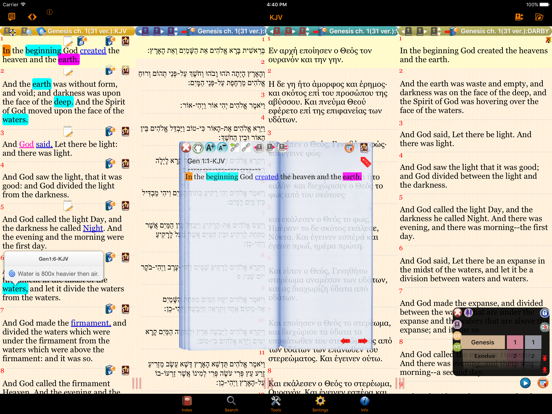Image resolution: width=552 pixels, height=414 pixels.
Task: Go to previous verse book icon in popup
Action: [x=258, y=148]
